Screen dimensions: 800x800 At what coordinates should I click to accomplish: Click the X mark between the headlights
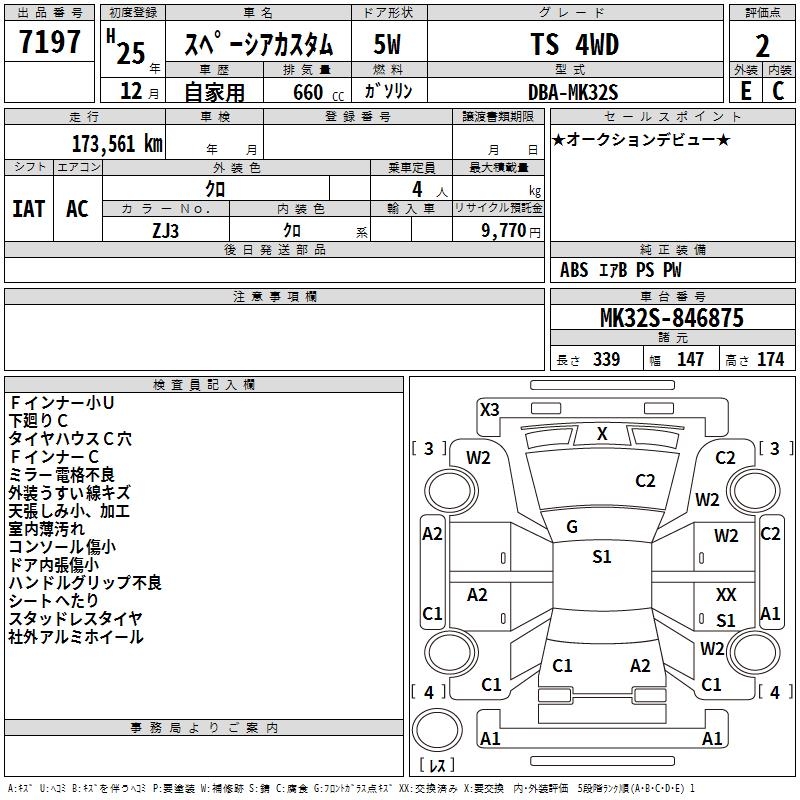[x=602, y=434]
